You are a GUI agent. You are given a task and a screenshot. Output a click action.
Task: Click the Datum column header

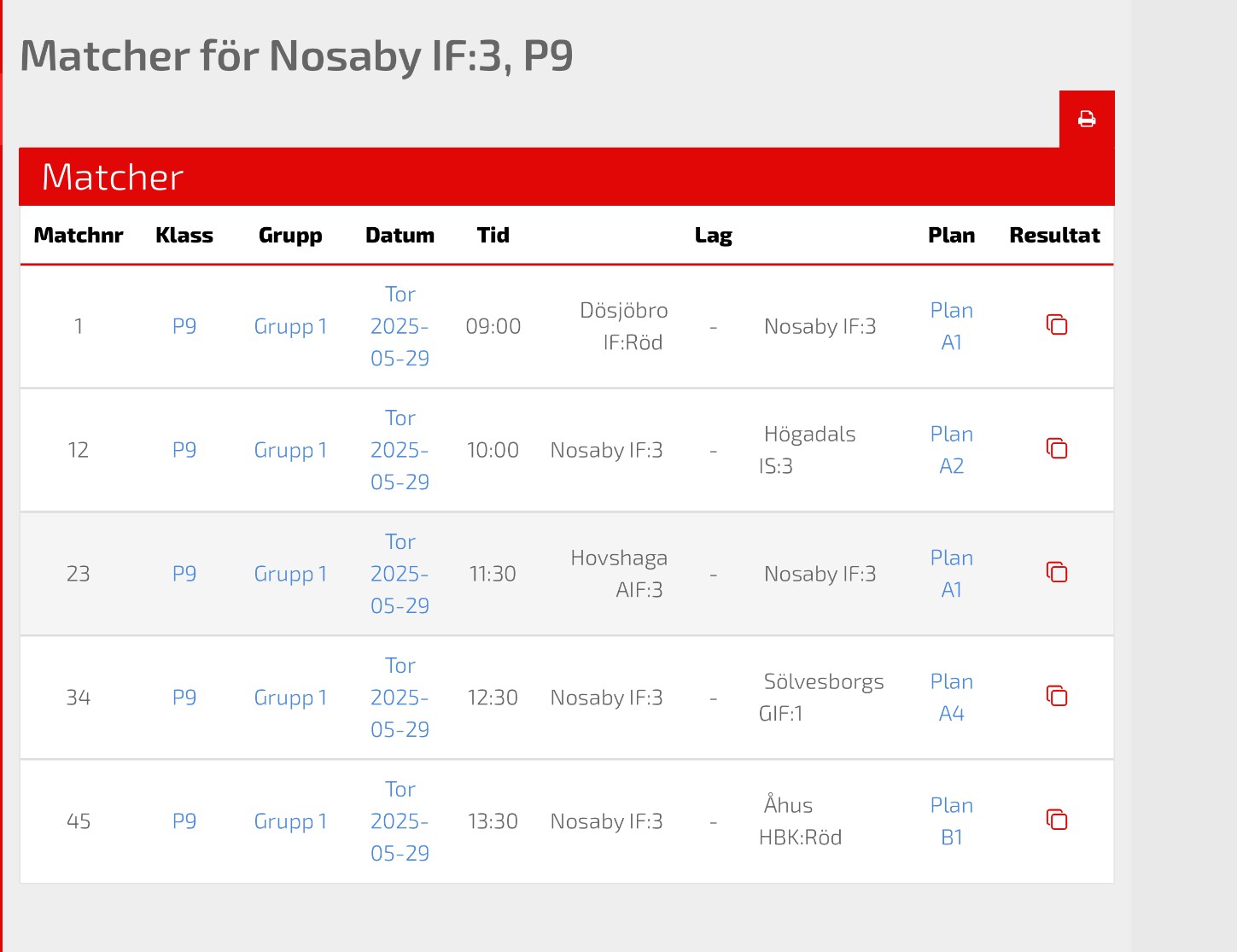[x=400, y=236]
